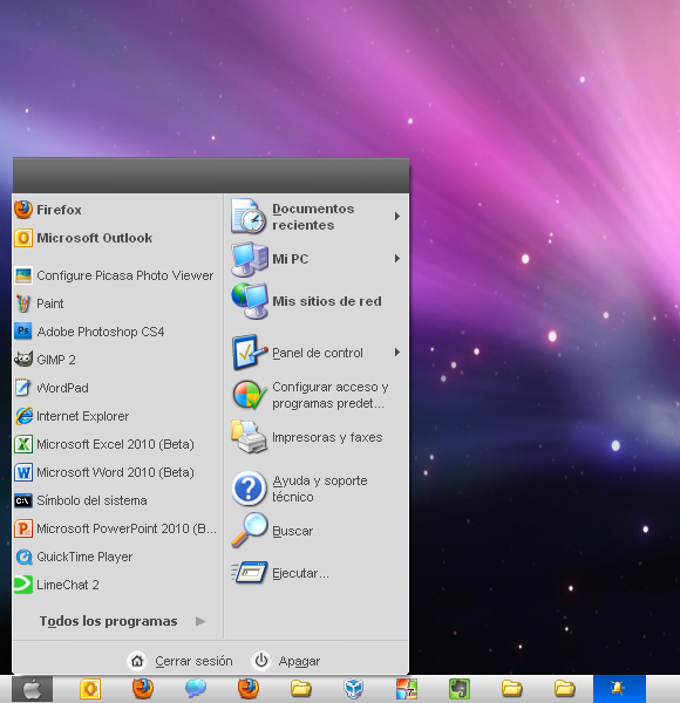Open LimeChat 2
Viewport: 680px width, 703px height.
point(67,585)
